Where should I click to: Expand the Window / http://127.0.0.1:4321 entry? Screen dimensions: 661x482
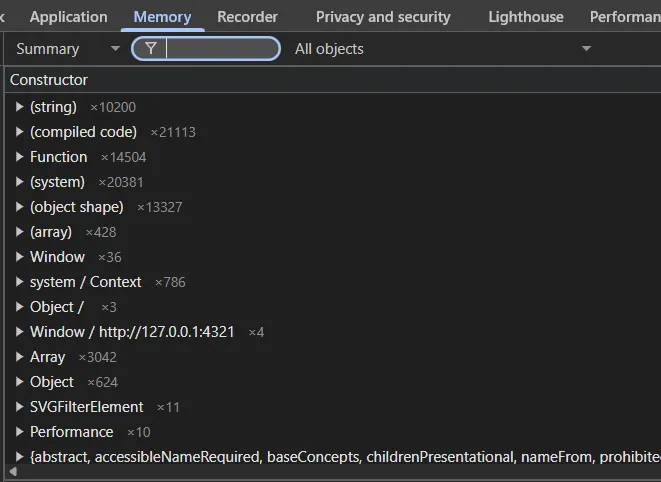(19, 332)
